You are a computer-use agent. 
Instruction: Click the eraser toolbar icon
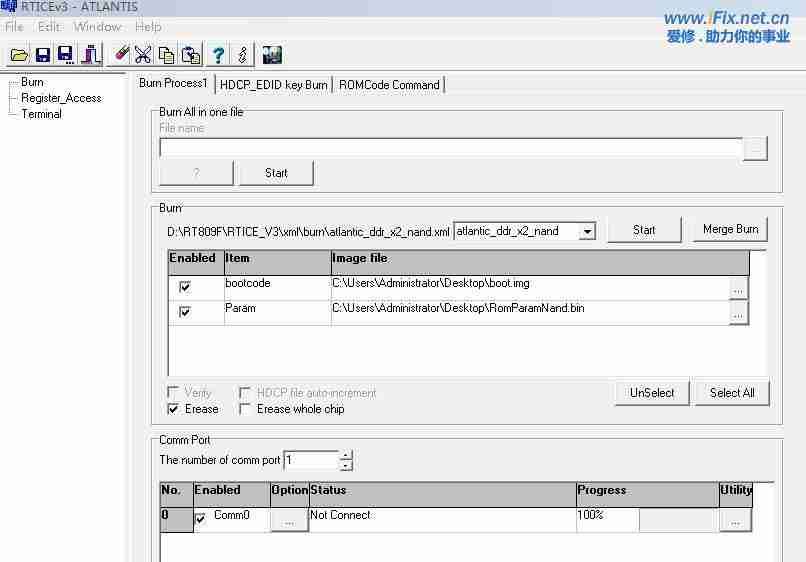[x=122, y=55]
